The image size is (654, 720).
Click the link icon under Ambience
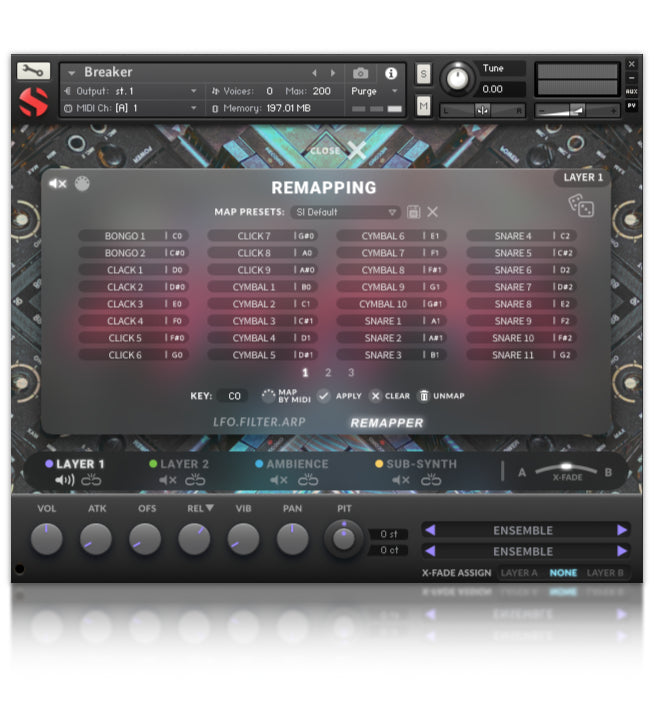coord(309,481)
